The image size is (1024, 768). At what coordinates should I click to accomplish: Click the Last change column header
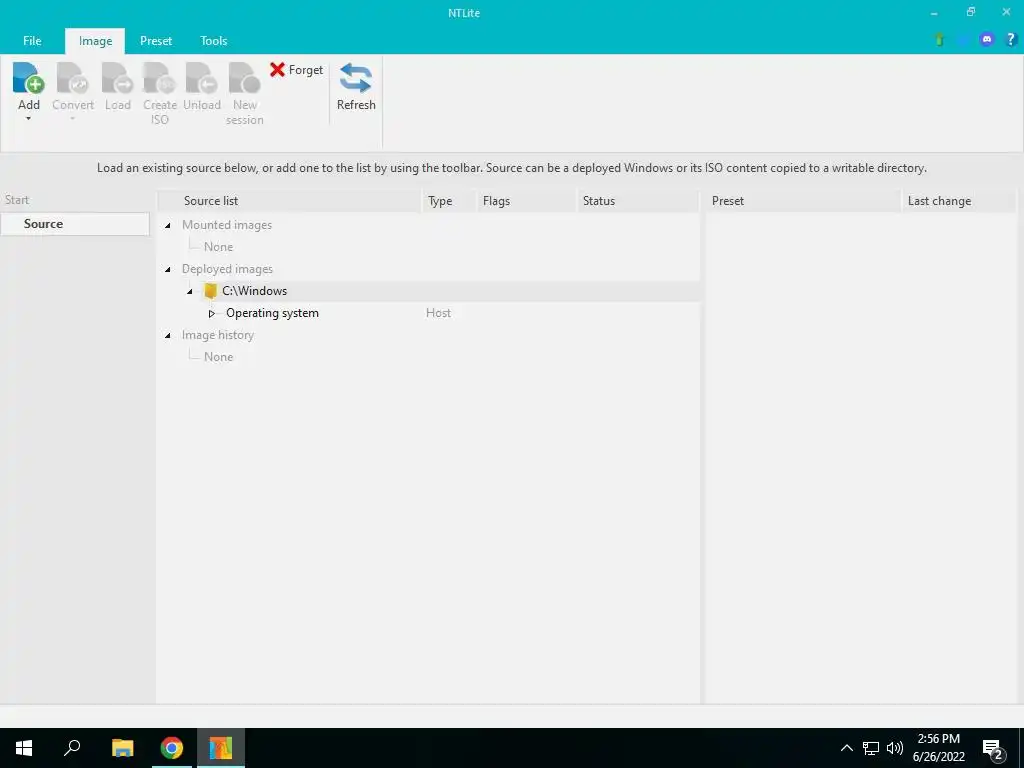coord(958,201)
